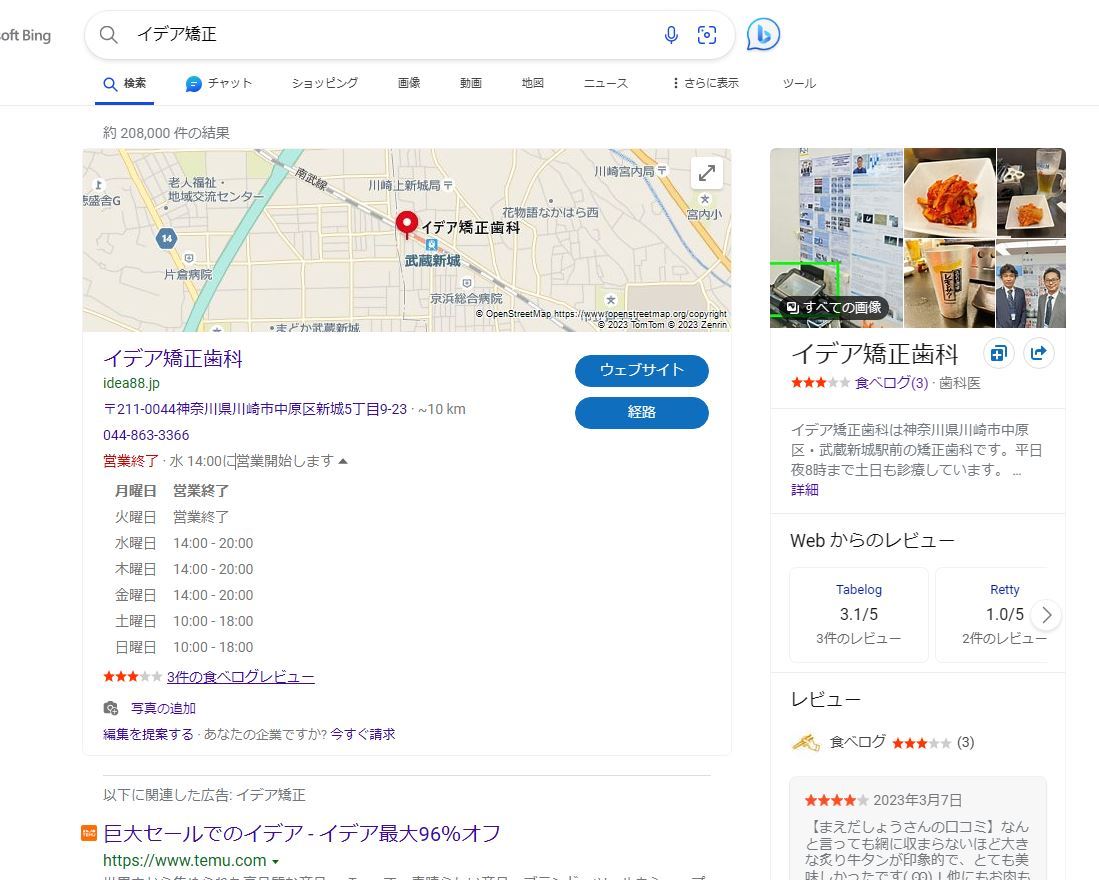Open dropdown arrow next to temu.com URL
The width and height of the screenshot is (1099, 880).
pyautogui.click(x=275, y=861)
